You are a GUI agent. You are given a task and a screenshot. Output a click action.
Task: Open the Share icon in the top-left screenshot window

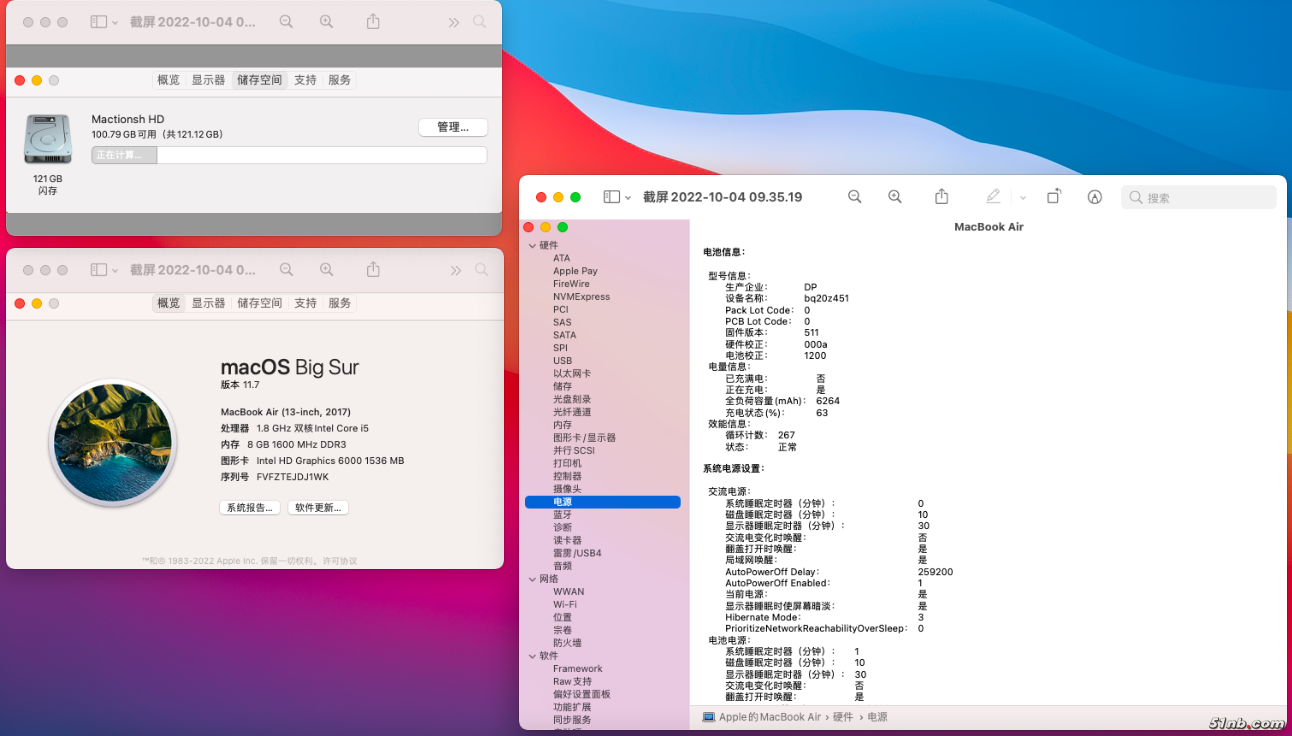[372, 21]
